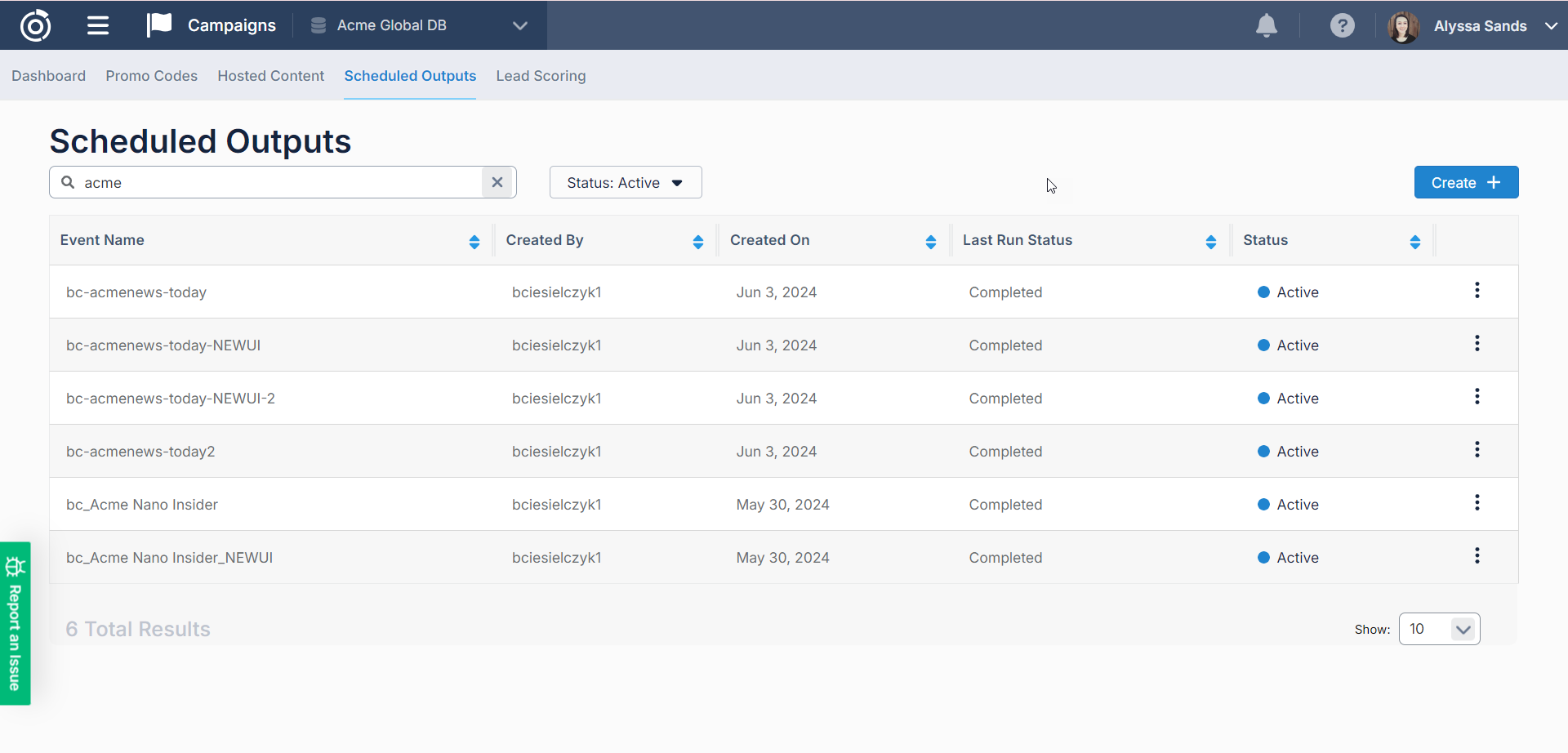Click the Create button

[1466, 182]
